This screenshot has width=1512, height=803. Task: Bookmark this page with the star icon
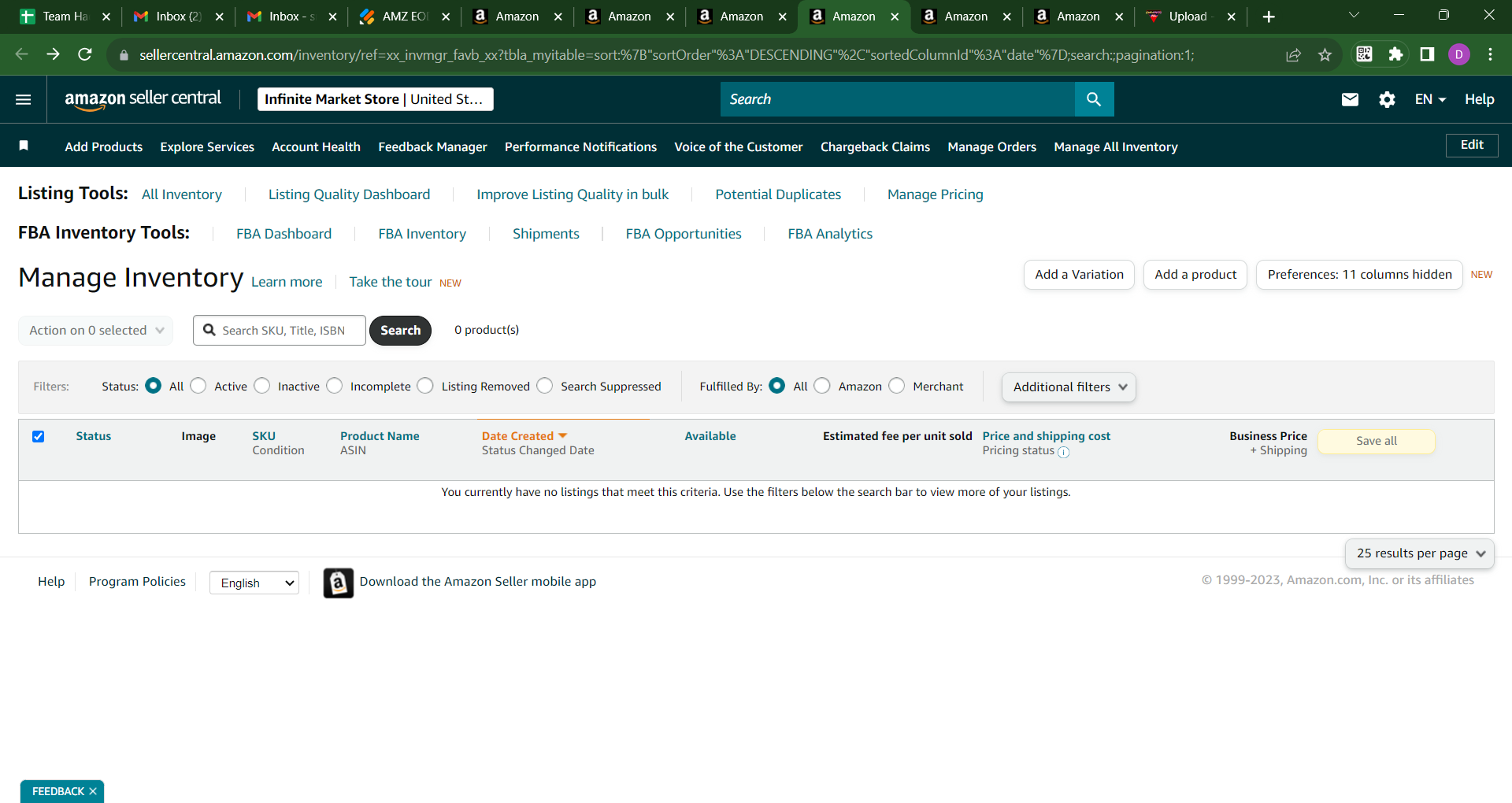pyautogui.click(x=1325, y=54)
